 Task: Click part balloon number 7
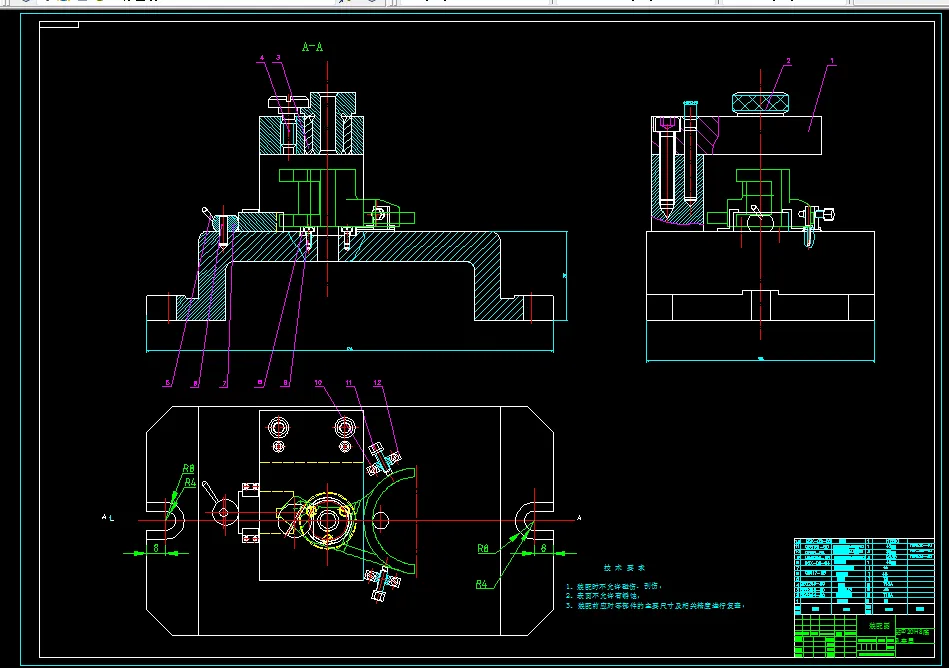[x=225, y=384]
